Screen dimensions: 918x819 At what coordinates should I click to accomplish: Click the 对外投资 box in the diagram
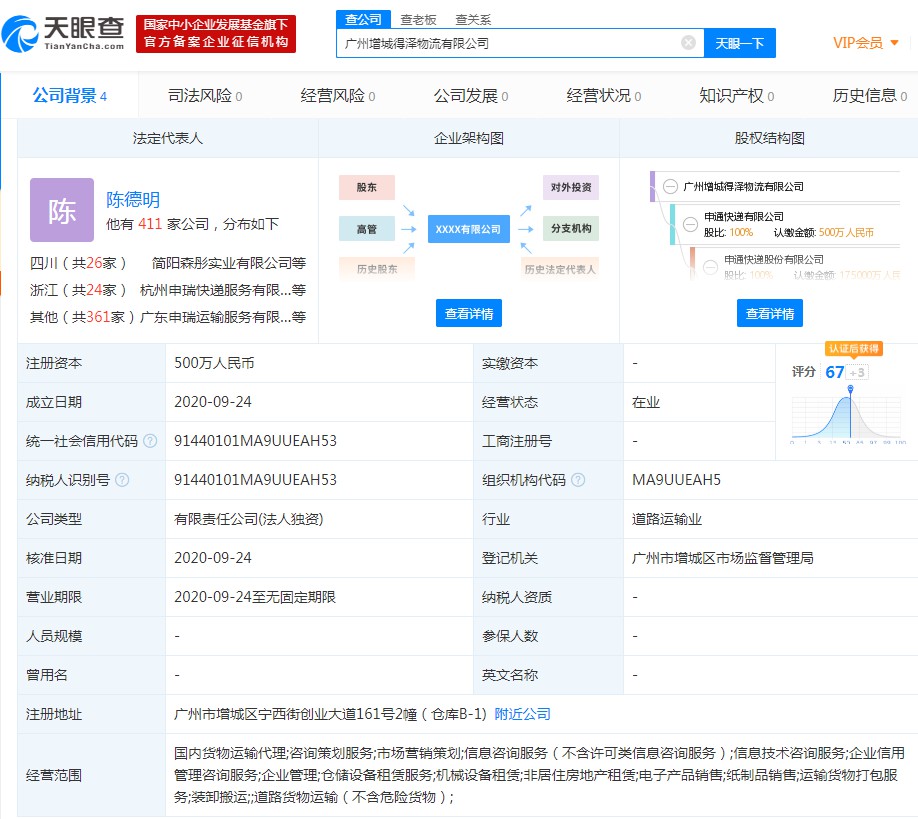click(x=571, y=187)
